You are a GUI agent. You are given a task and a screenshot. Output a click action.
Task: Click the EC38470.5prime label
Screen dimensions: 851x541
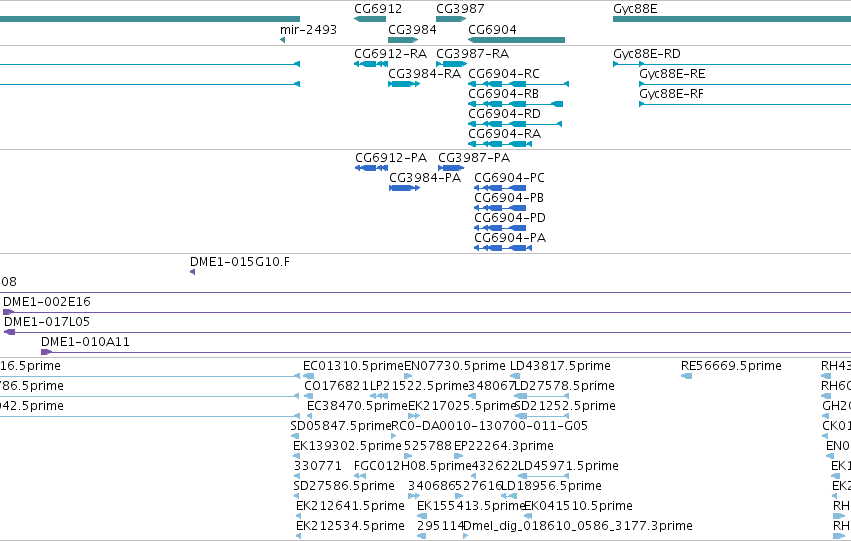coord(357,406)
